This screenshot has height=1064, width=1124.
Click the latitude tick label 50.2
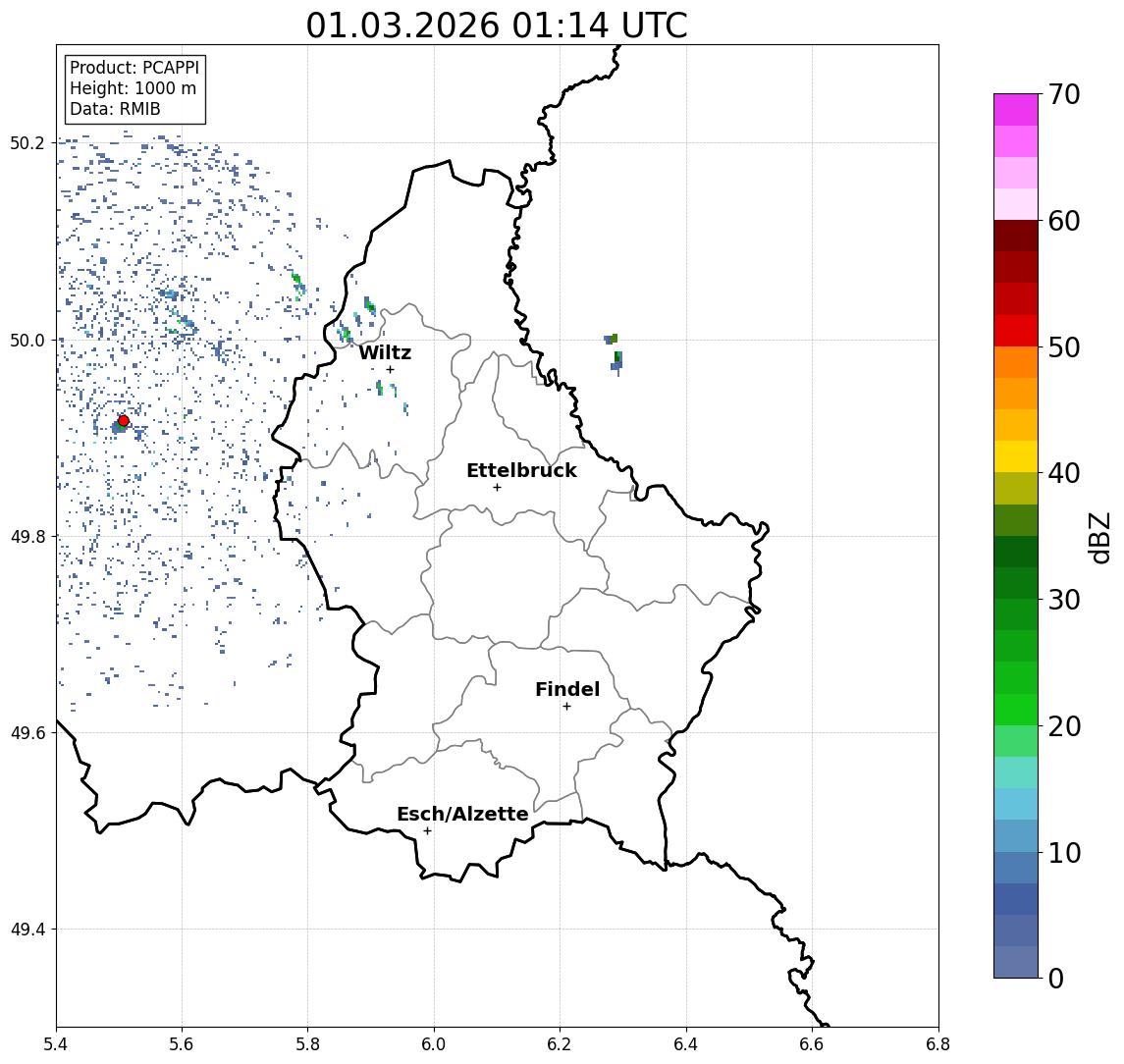(x=27, y=142)
